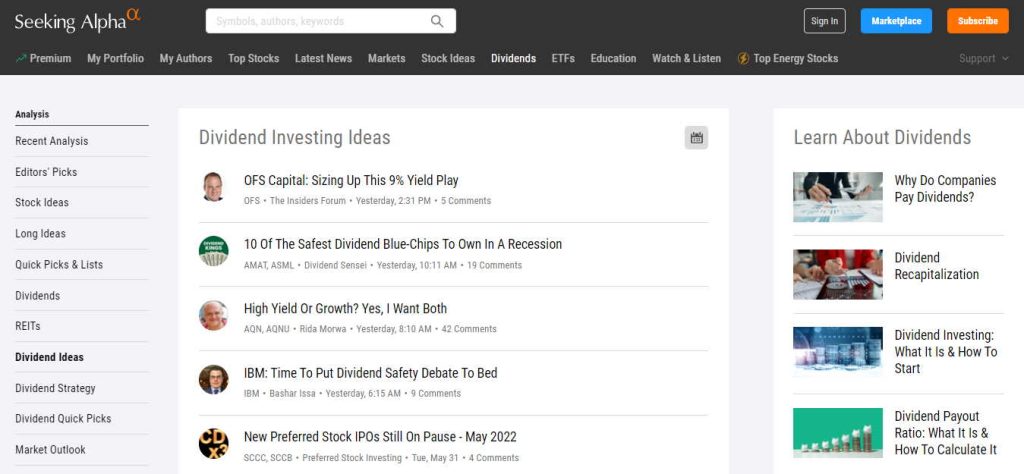Open the calendar date filter icon
Image resolution: width=1024 pixels, height=474 pixels.
point(696,138)
